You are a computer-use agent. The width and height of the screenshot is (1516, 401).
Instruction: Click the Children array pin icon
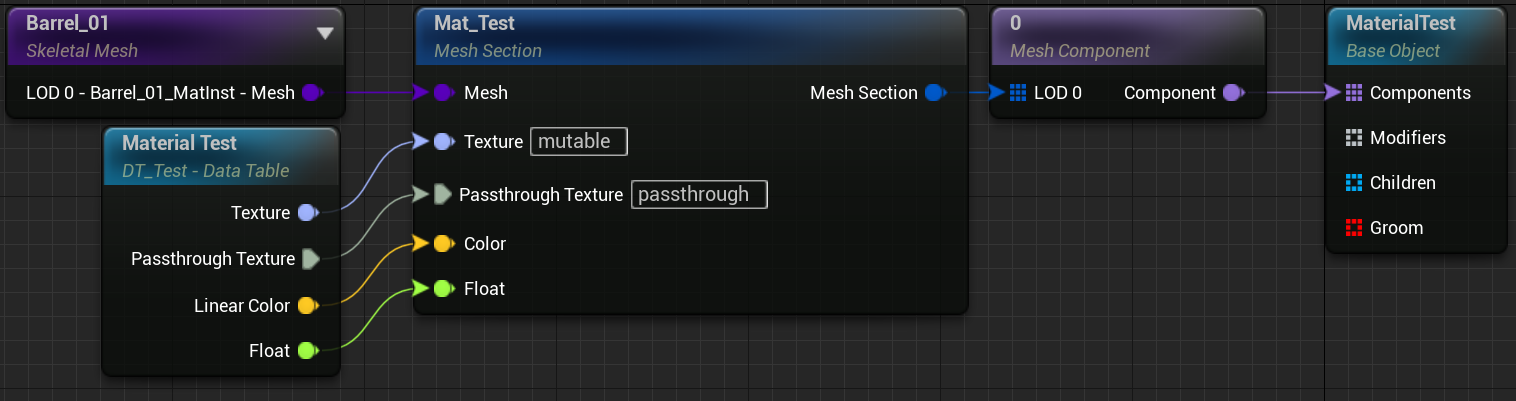(1354, 183)
